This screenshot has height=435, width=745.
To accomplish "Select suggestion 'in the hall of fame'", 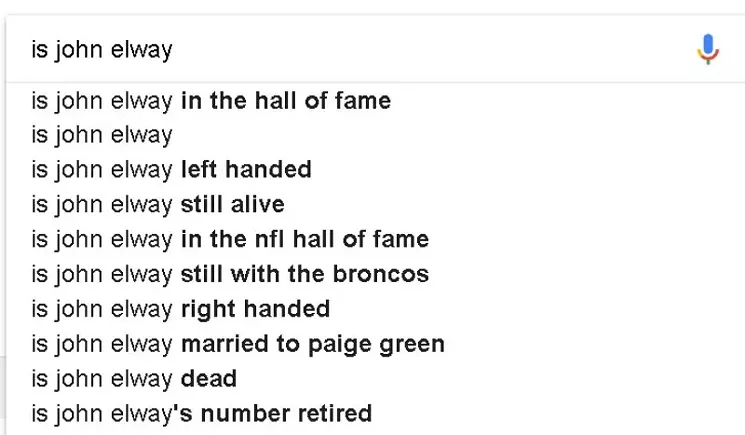I will [375, 101].
